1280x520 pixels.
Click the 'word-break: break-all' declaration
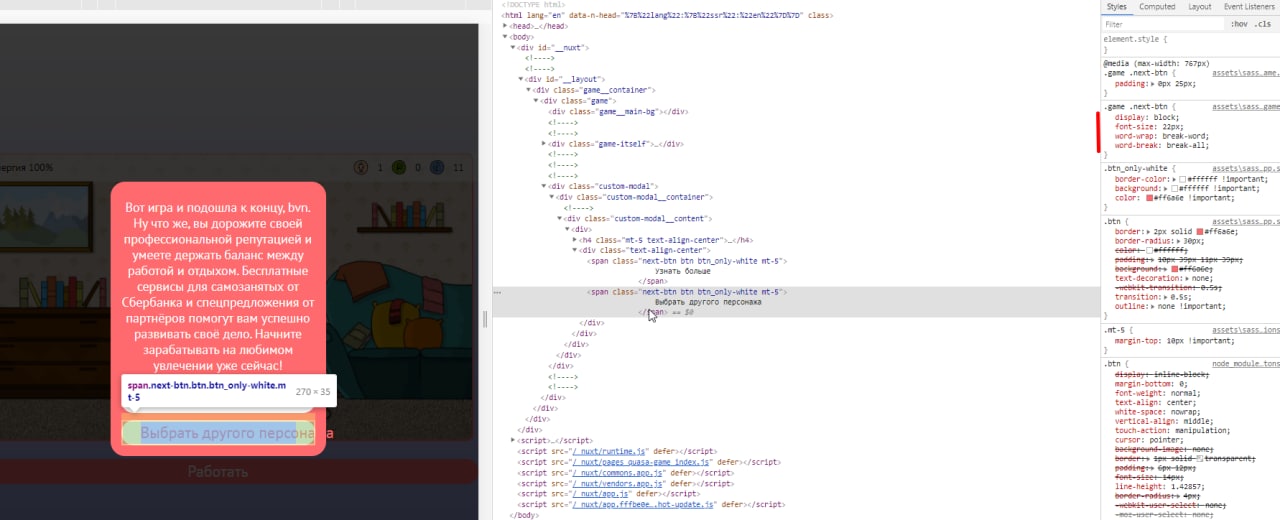point(1161,146)
